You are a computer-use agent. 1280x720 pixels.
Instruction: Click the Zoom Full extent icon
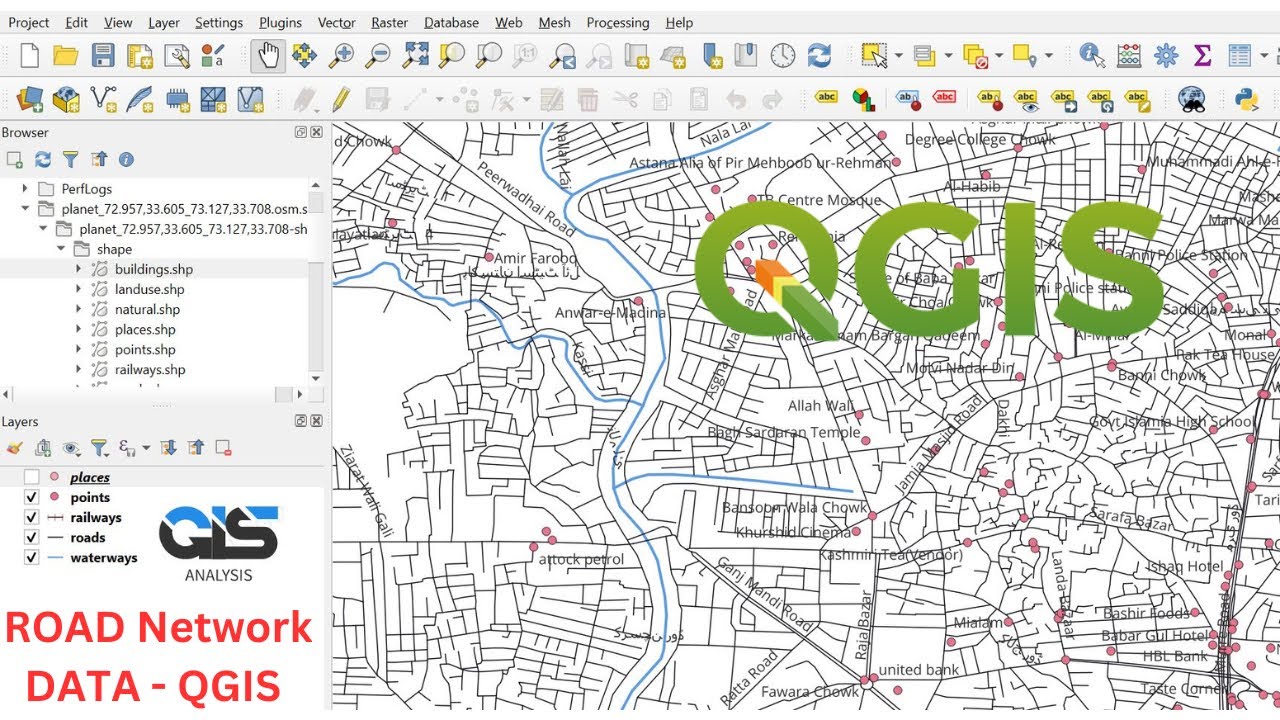pyautogui.click(x=415, y=55)
